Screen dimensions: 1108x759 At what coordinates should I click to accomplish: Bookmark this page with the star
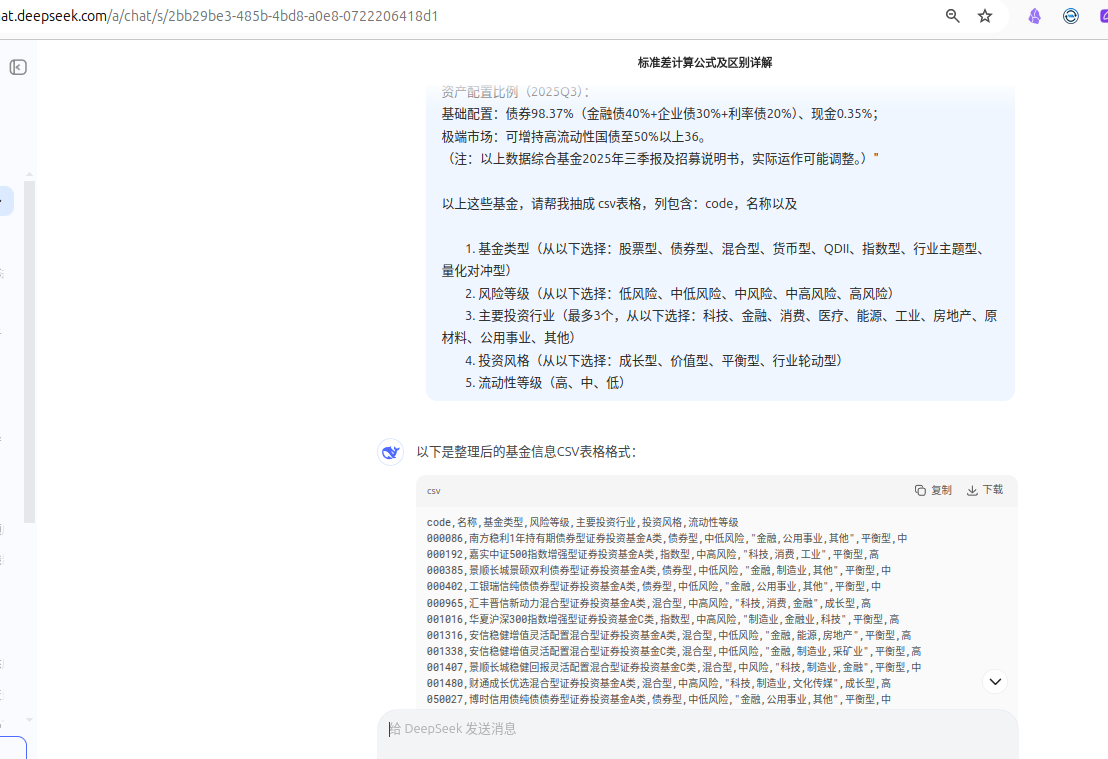tap(985, 16)
